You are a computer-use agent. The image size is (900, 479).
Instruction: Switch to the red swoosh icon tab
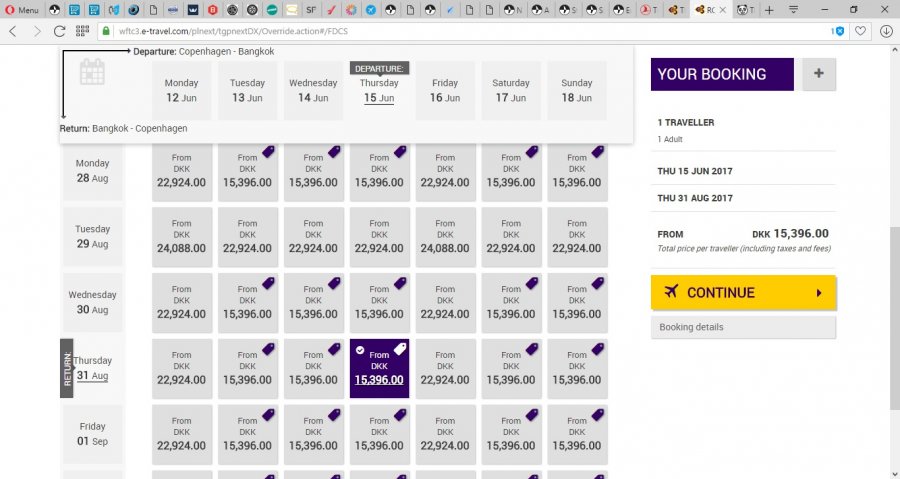pos(331,10)
